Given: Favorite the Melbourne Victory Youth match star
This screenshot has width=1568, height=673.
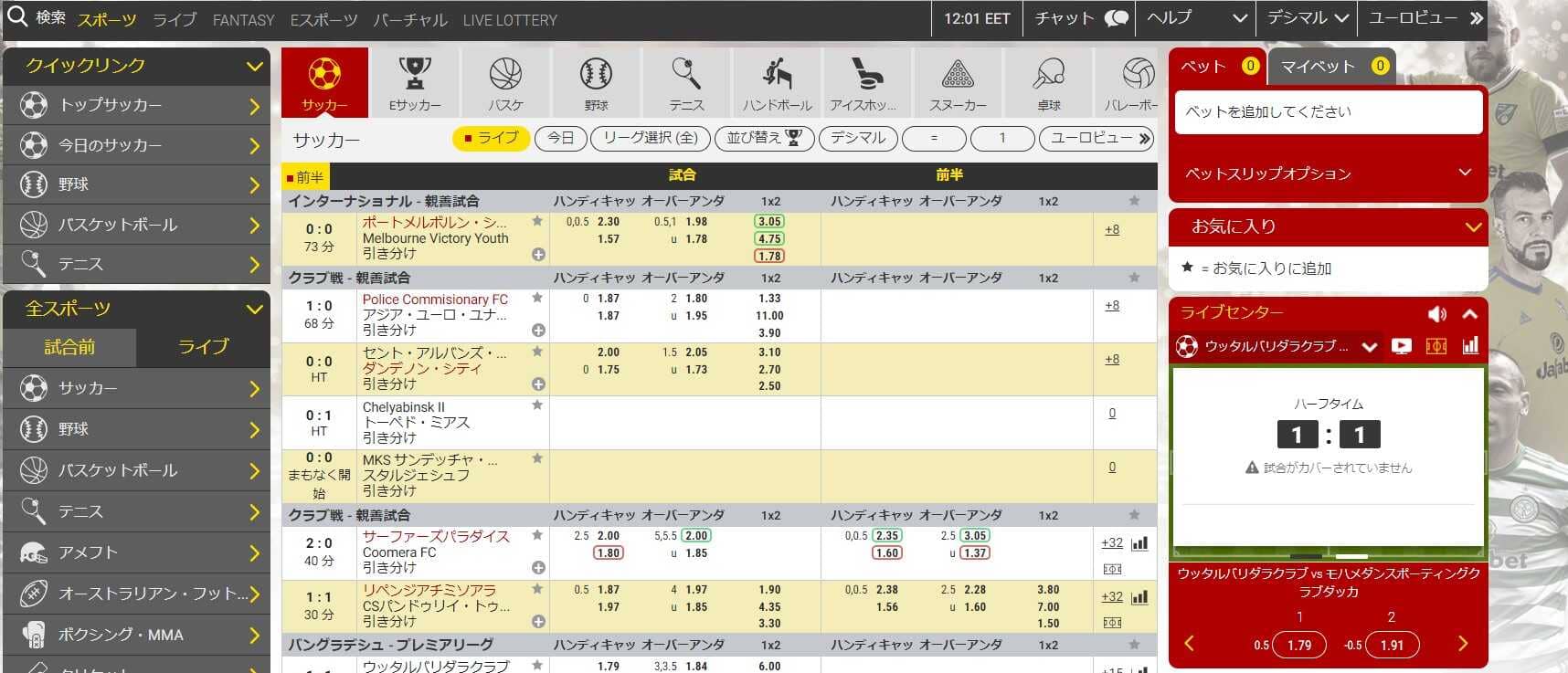Looking at the screenshot, I should point(537,221).
